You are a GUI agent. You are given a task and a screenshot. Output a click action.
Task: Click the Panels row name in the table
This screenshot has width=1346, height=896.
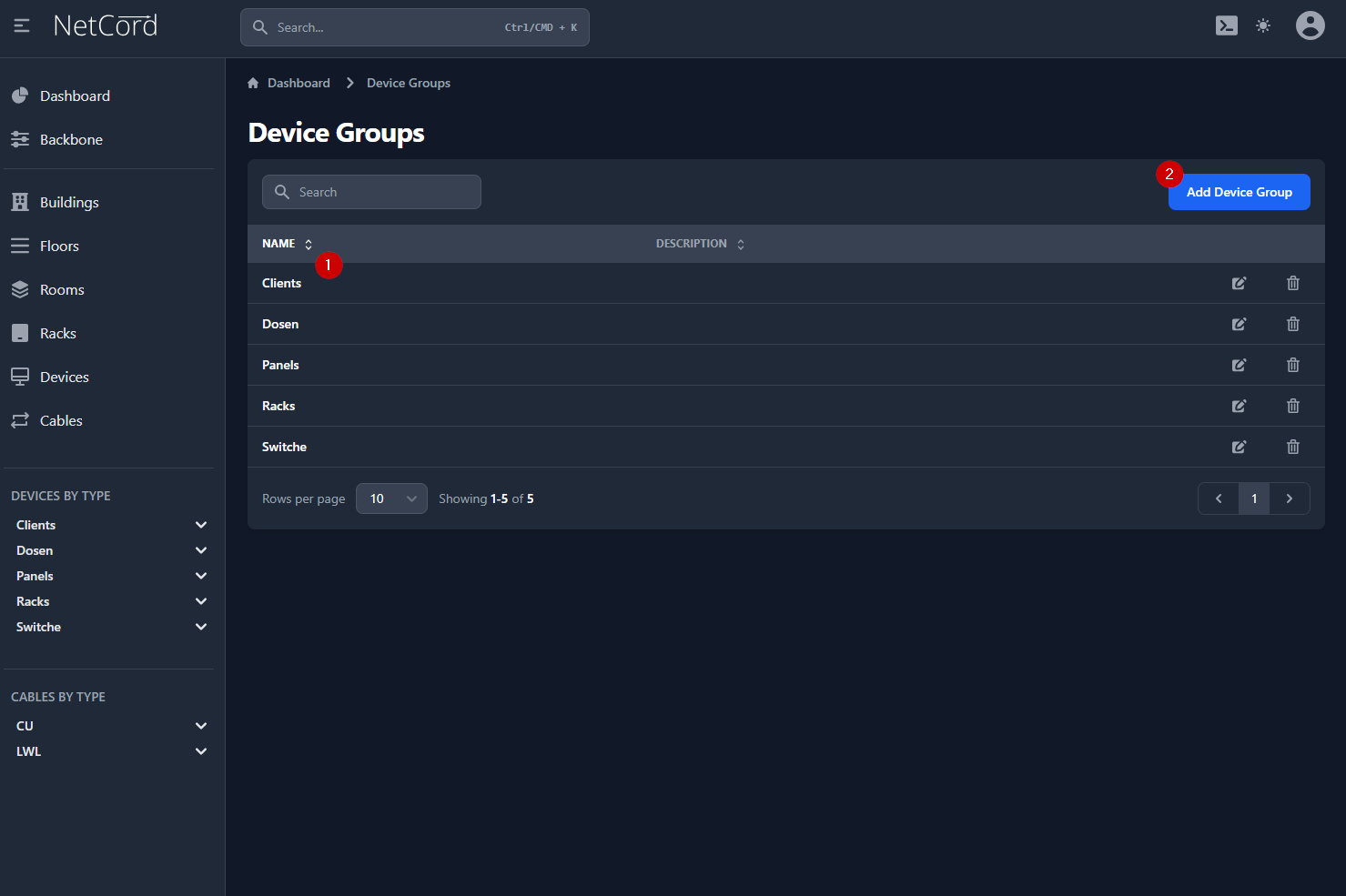280,365
